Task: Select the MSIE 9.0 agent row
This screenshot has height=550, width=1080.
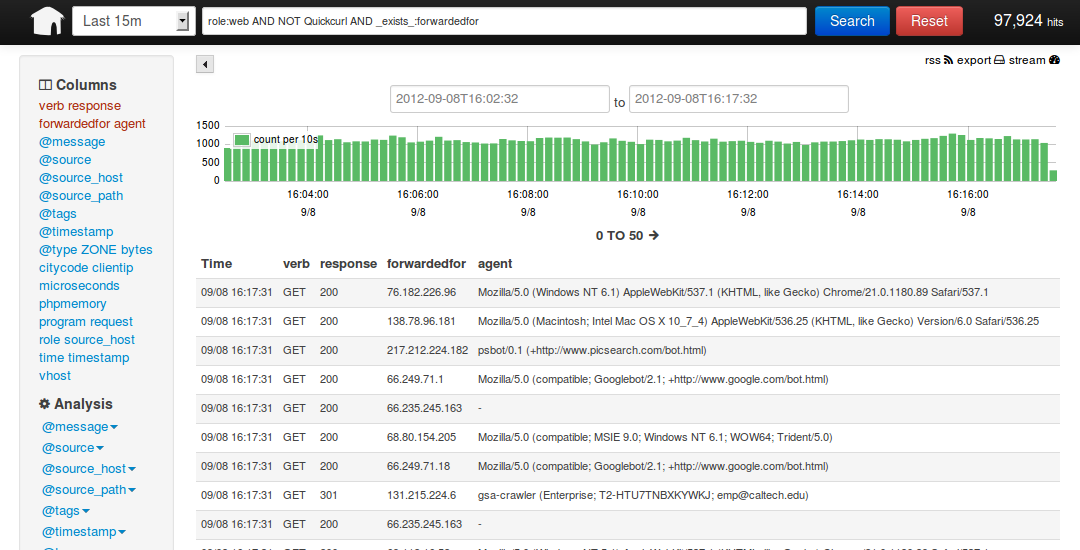Action: [627, 437]
